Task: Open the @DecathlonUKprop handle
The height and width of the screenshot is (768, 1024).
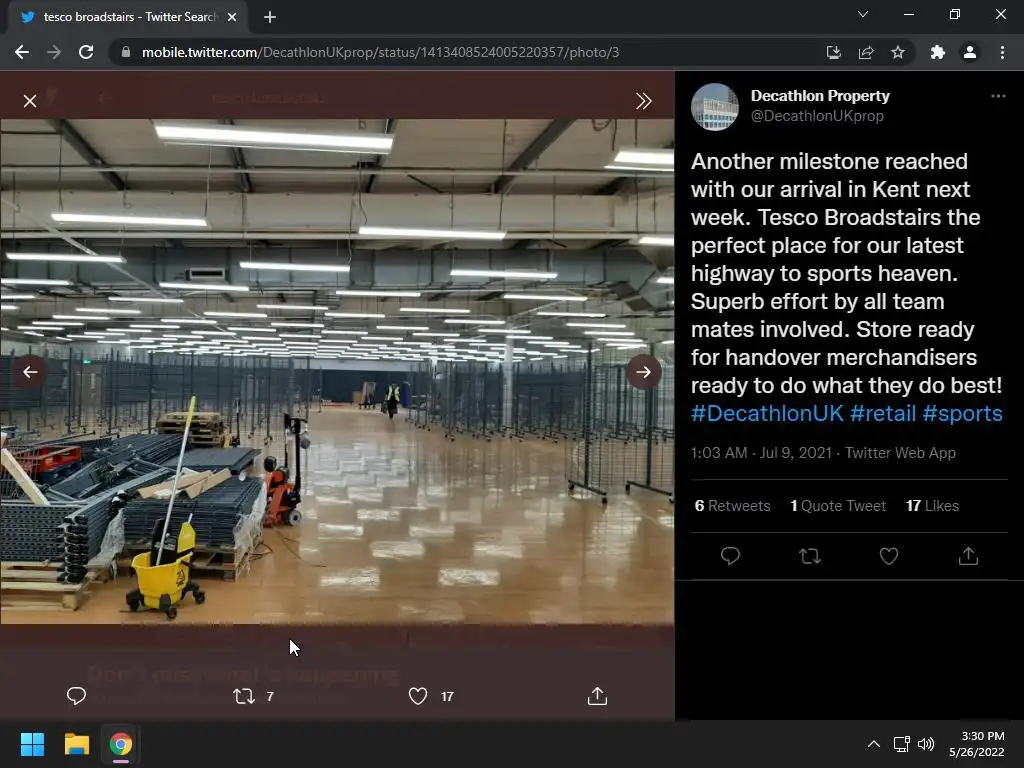Action: click(x=817, y=116)
